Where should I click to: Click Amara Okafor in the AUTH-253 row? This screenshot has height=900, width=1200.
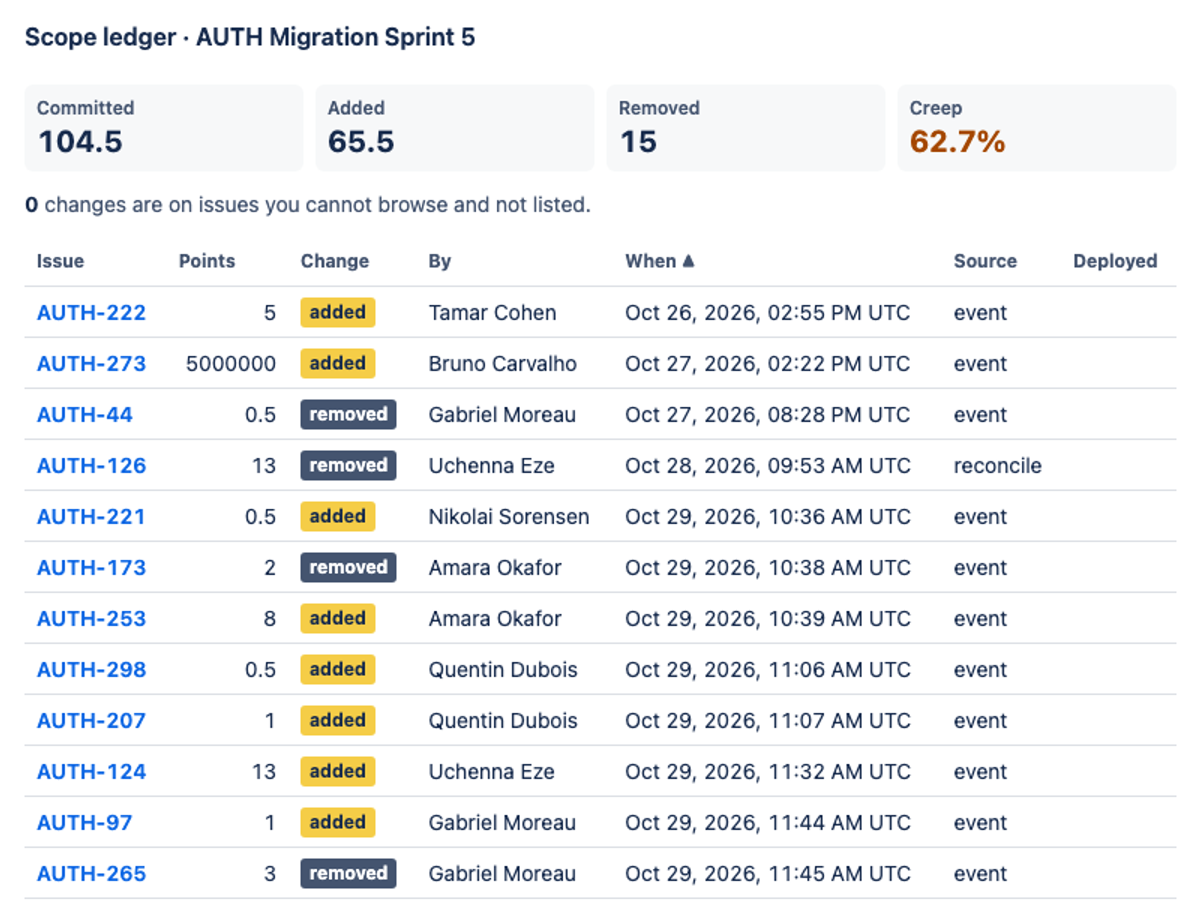pos(495,618)
